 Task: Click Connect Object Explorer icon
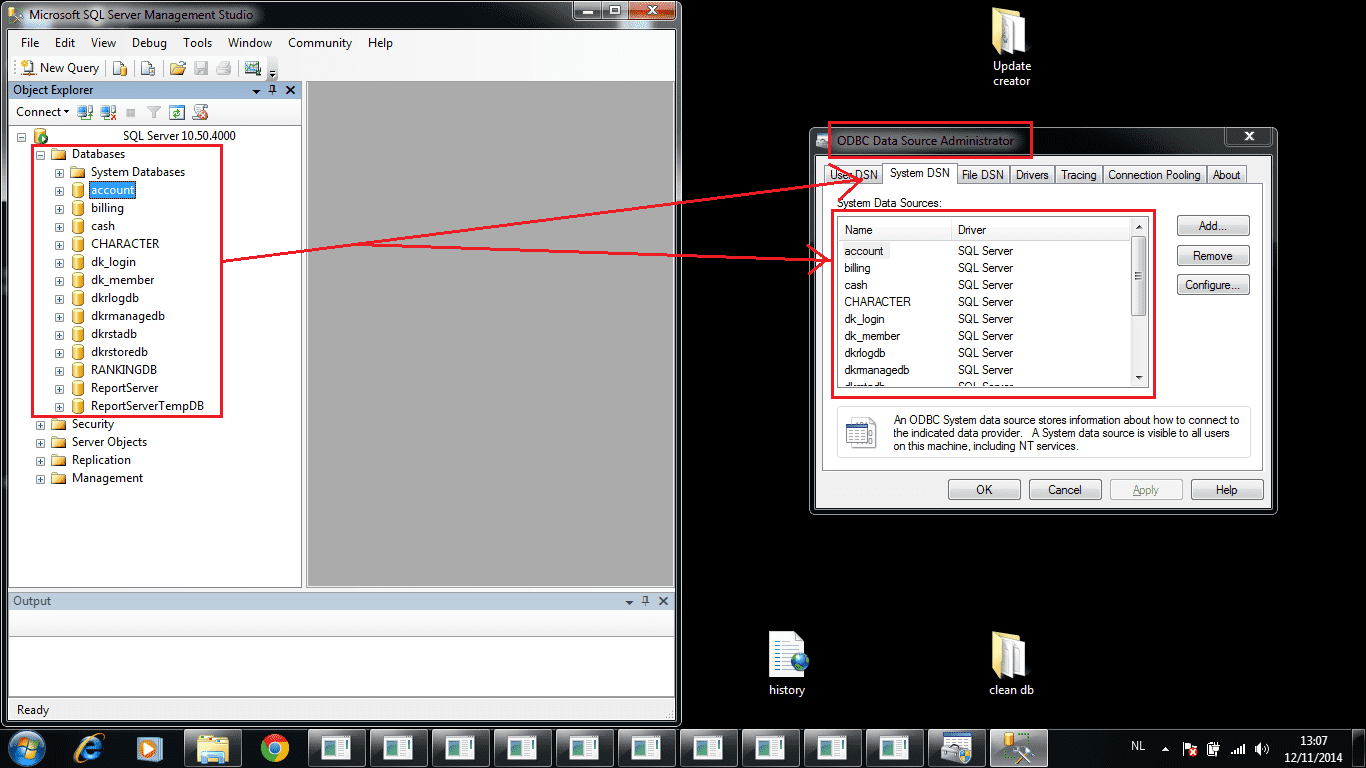coord(86,112)
